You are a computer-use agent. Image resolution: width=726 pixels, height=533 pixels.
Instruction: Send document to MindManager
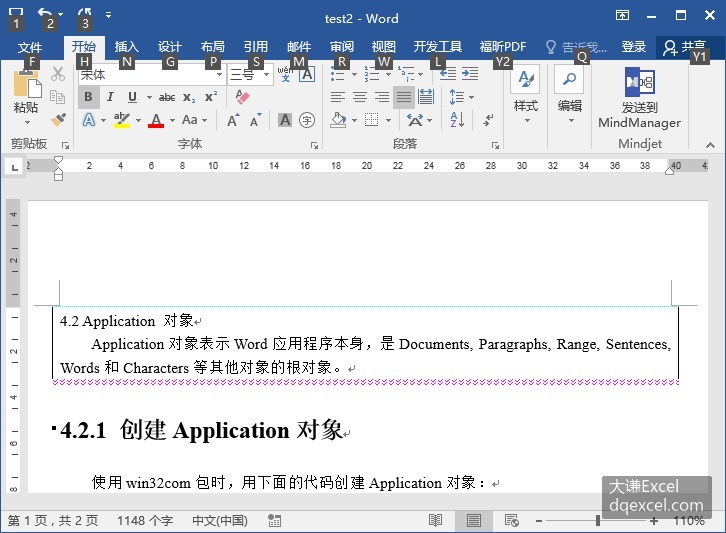point(639,98)
